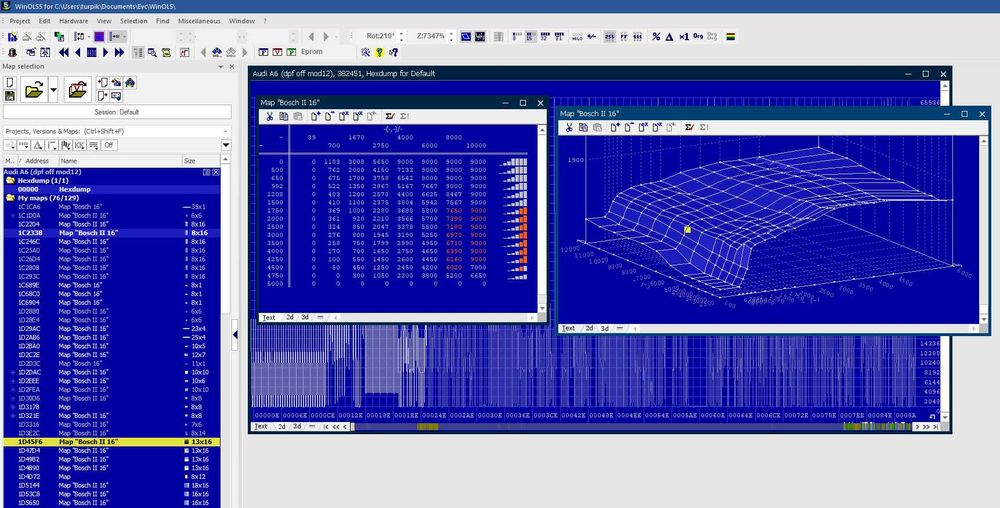
Task: Click the delta difference display icon
Action: [x=670, y=37]
